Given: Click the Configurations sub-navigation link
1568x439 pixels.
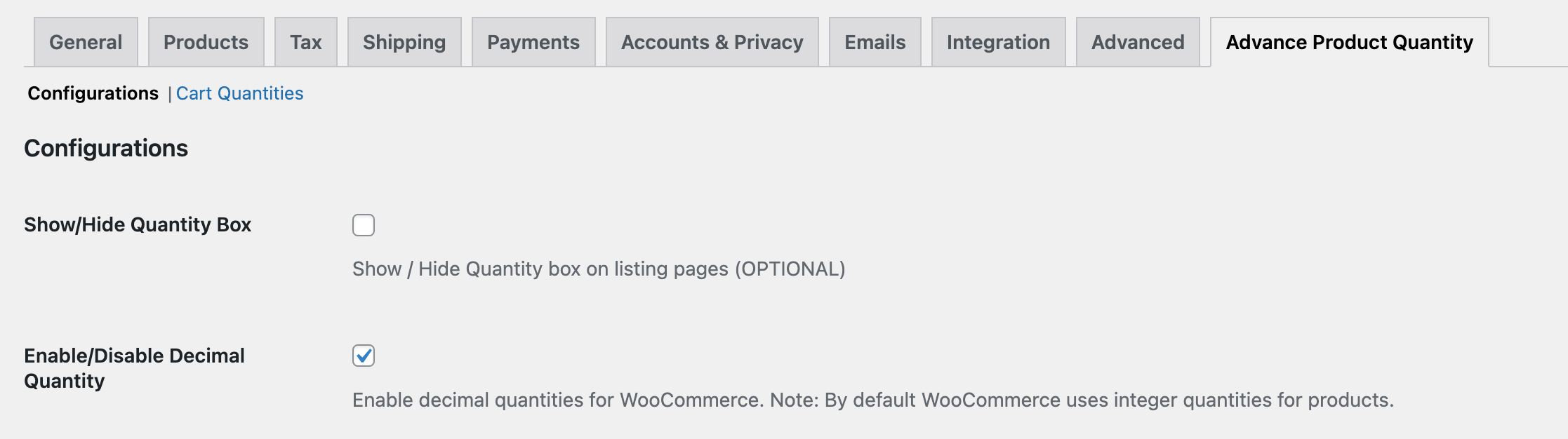Looking at the screenshot, I should point(92,93).
